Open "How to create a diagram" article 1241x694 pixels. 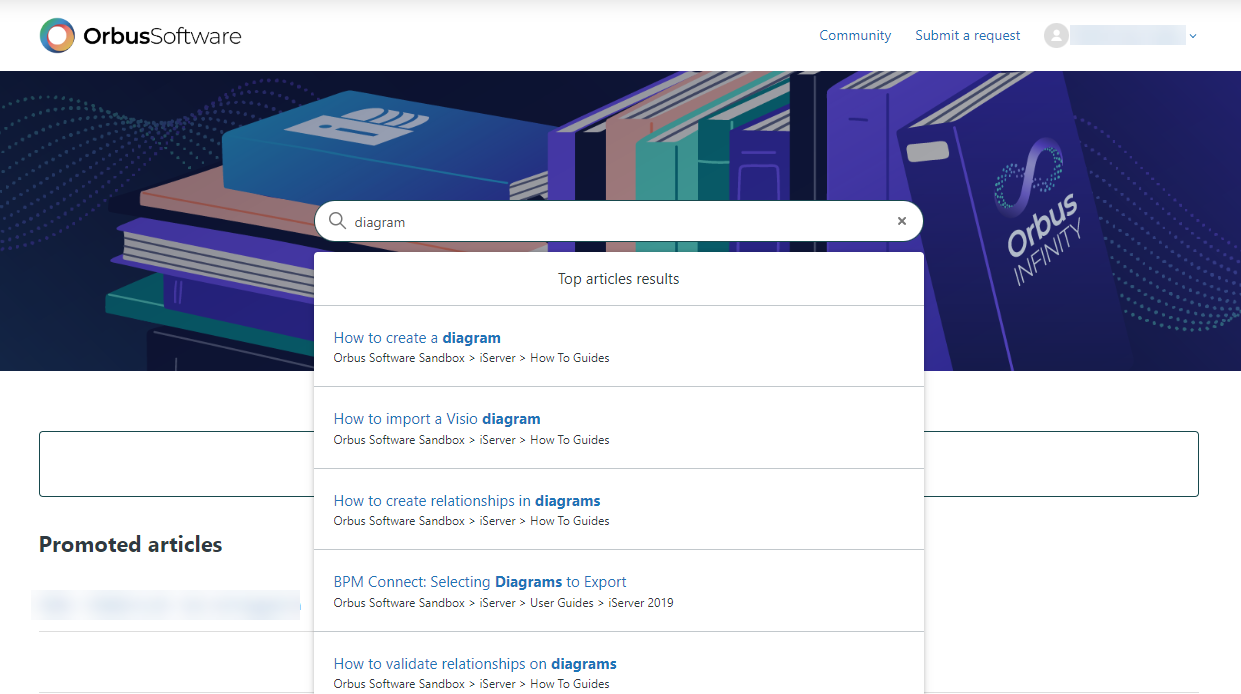click(x=417, y=338)
